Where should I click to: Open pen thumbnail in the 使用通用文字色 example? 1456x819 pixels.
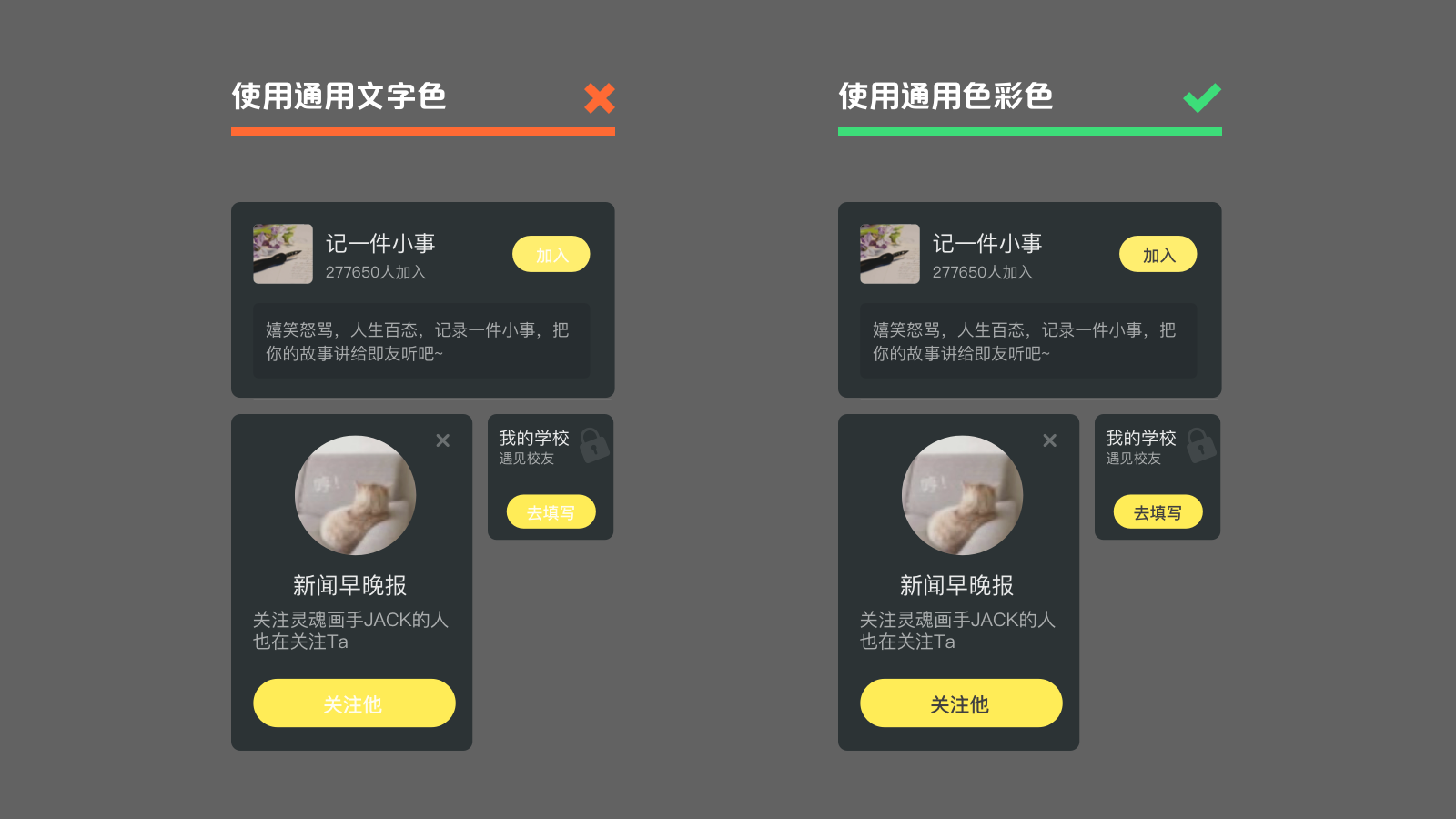click(x=283, y=254)
